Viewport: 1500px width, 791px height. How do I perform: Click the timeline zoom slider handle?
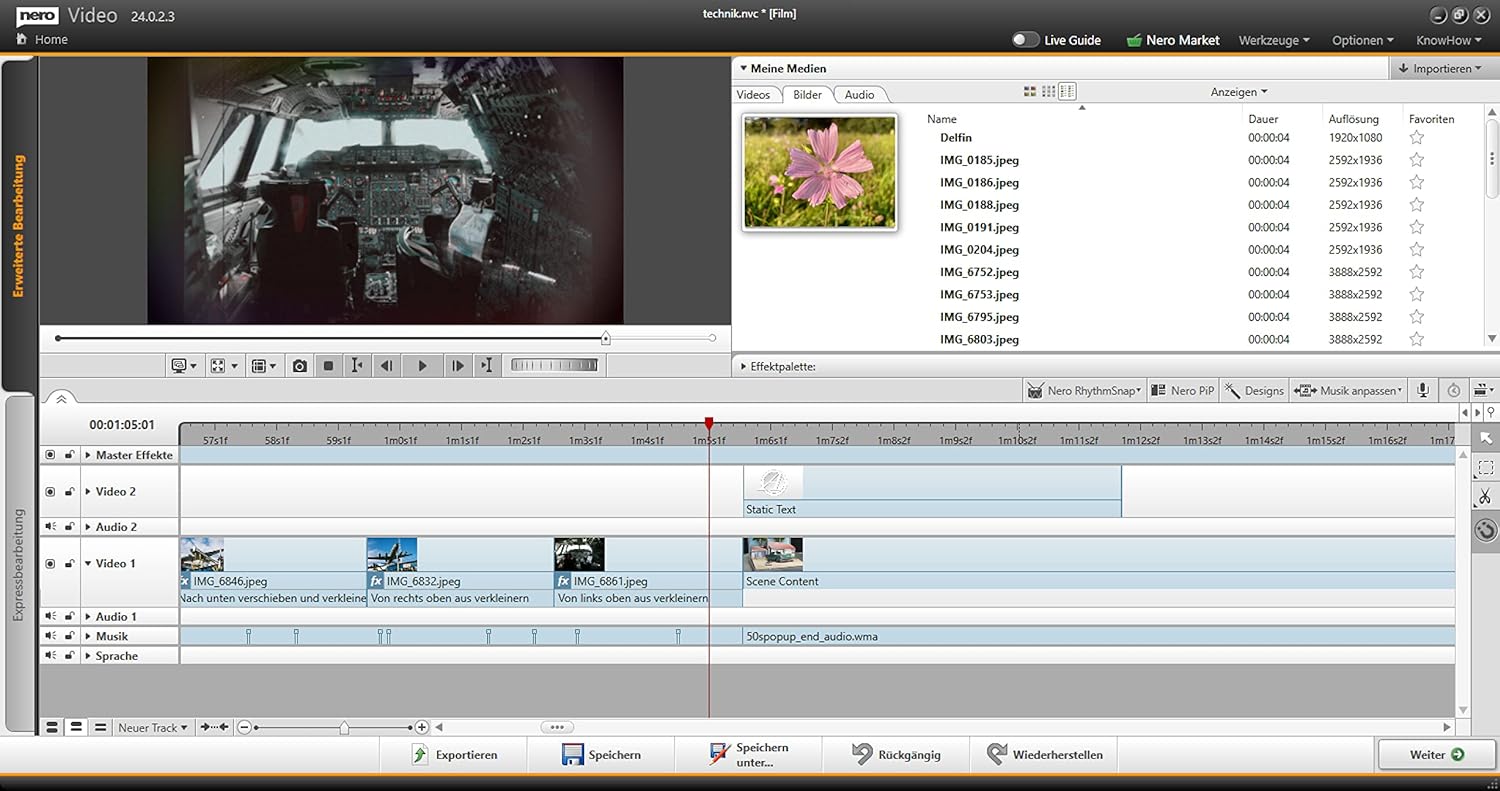pyautogui.click(x=344, y=728)
